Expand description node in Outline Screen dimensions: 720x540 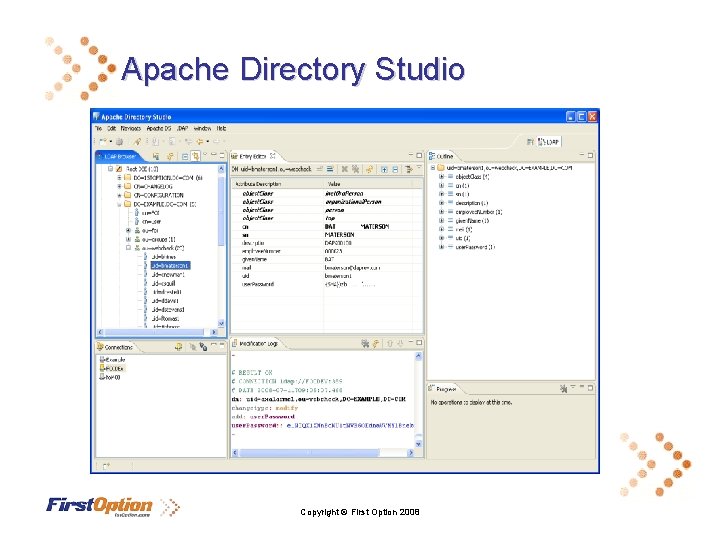[441, 203]
